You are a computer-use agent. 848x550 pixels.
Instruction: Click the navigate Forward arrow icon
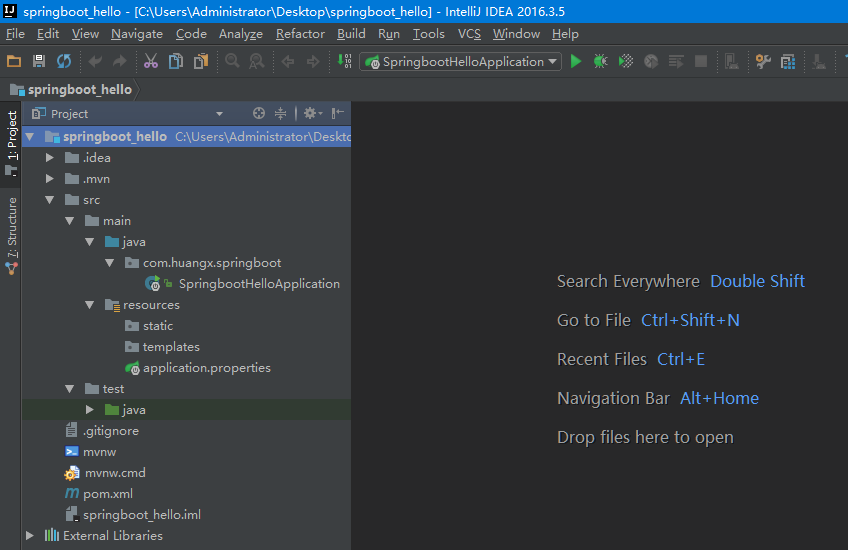point(313,62)
